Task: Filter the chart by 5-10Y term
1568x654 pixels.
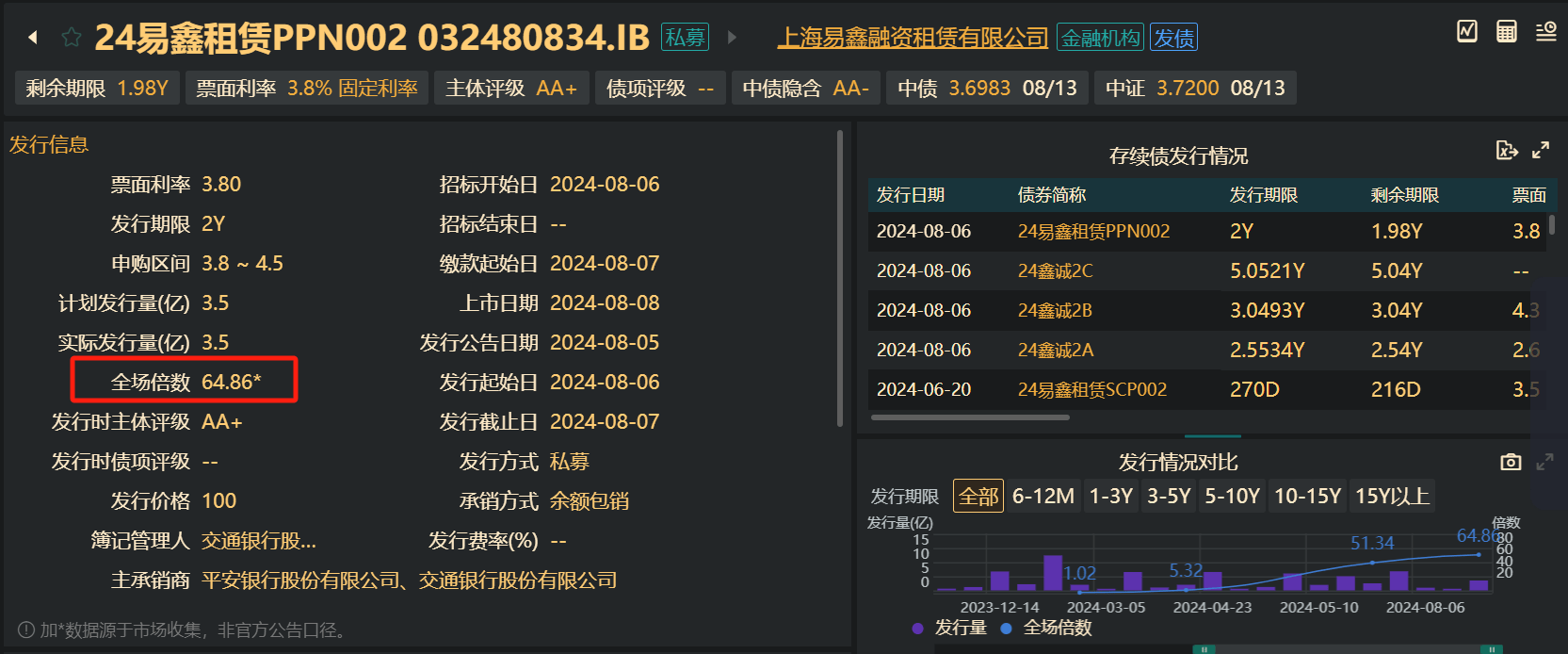Action: pyautogui.click(x=1232, y=496)
